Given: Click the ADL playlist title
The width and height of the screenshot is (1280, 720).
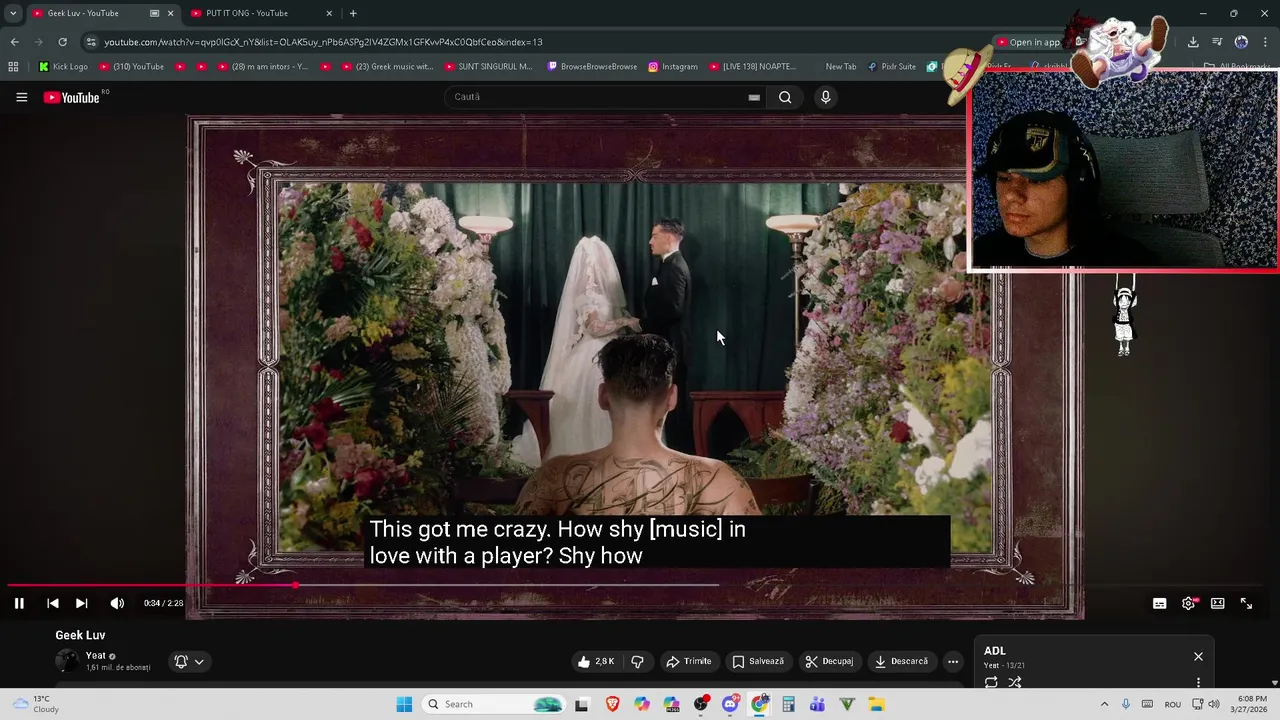Looking at the screenshot, I should click(x=995, y=651).
